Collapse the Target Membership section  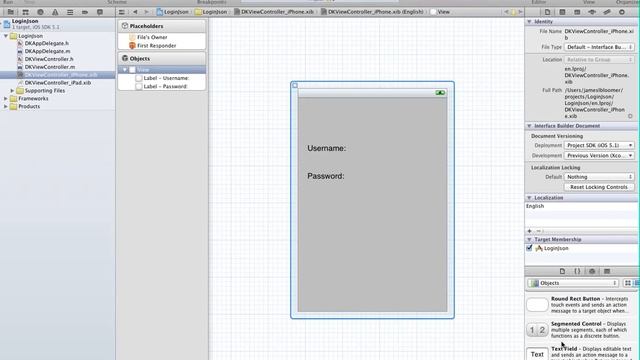(x=529, y=240)
